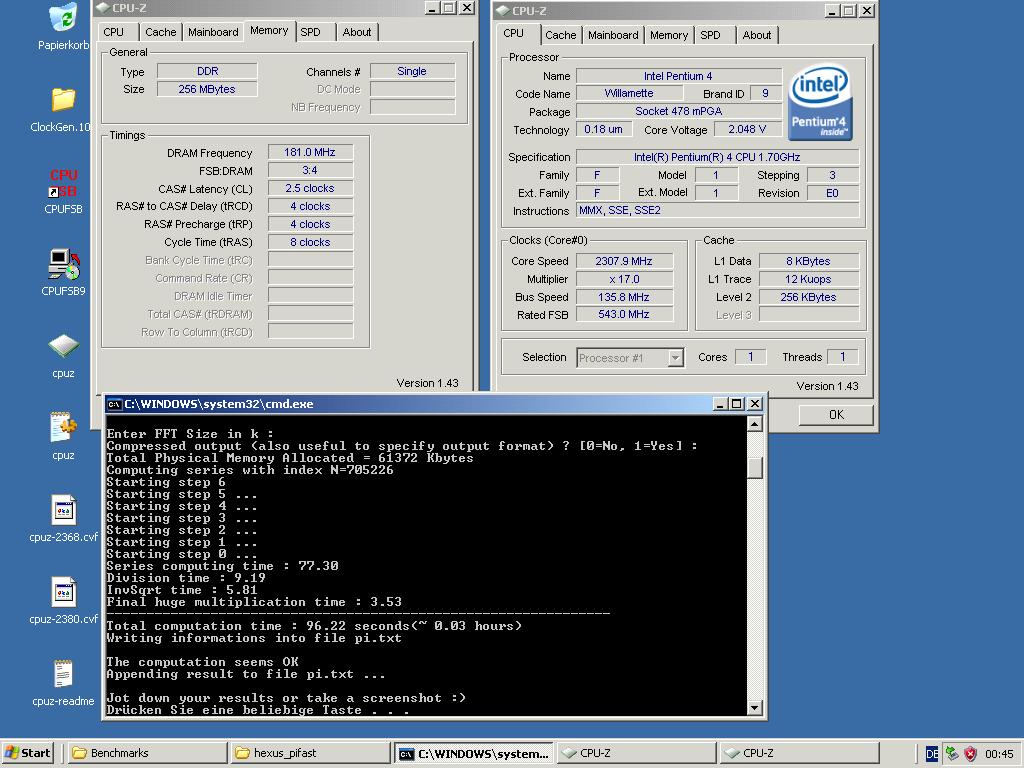The height and width of the screenshot is (768, 1024).
Task: Open SPD tab in left CPU-Z window
Action: click(x=311, y=32)
